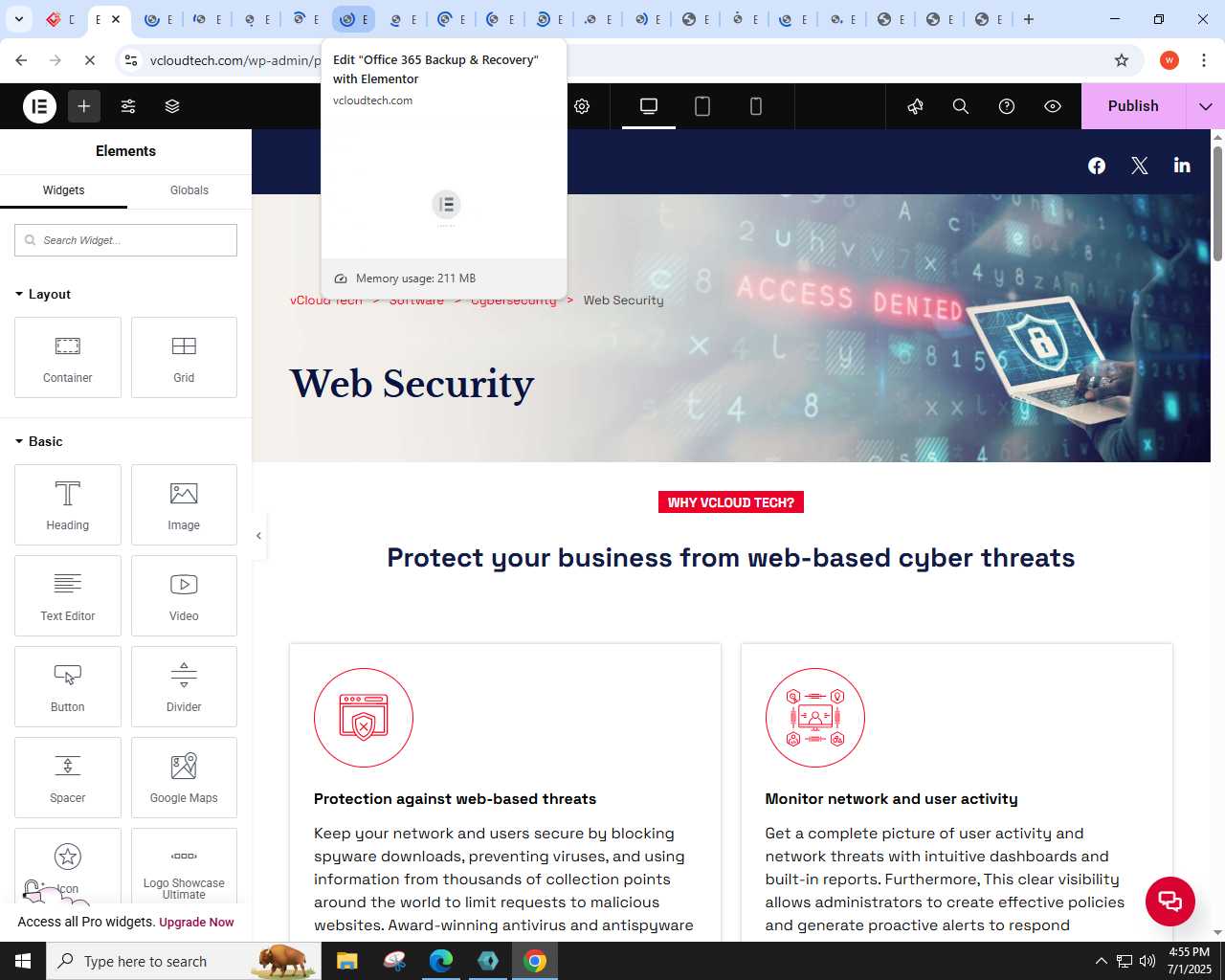Viewport: 1225px width, 980px height.
Task: Select the Container widget
Action: point(68,357)
